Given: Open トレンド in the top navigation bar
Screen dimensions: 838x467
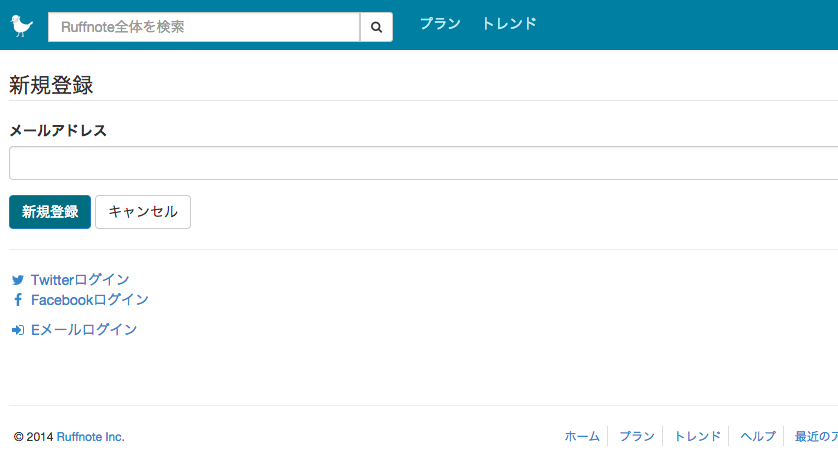Looking at the screenshot, I should [x=509, y=24].
